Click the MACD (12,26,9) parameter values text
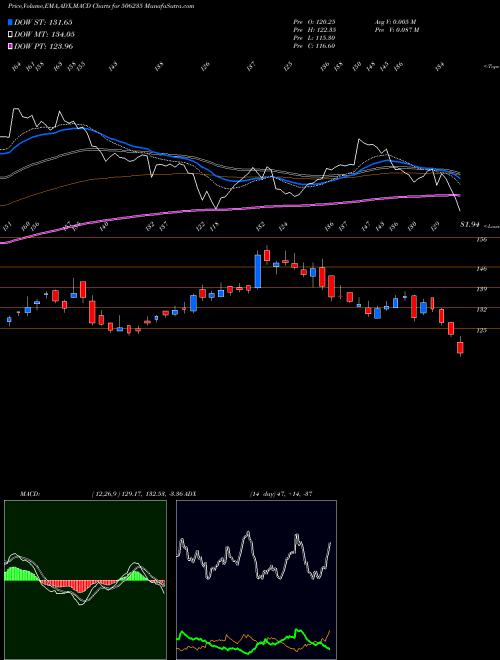Image resolution: width=500 pixels, height=660 pixels. pyautogui.click(x=137, y=494)
